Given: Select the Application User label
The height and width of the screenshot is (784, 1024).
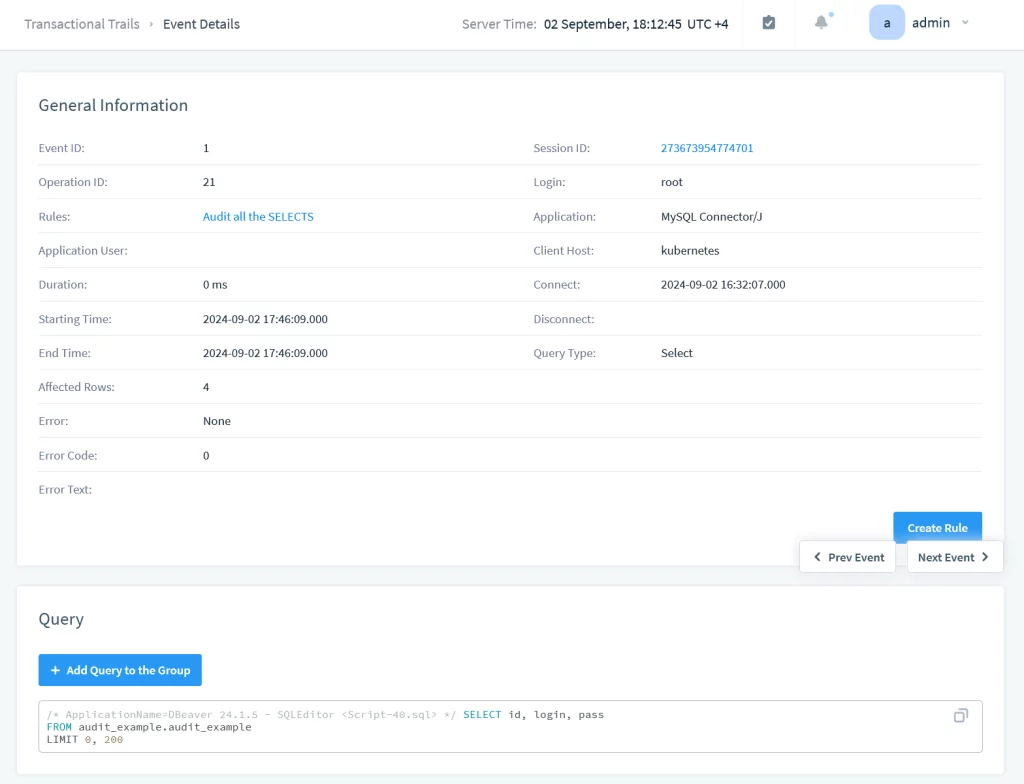Looking at the screenshot, I should pos(83,251).
